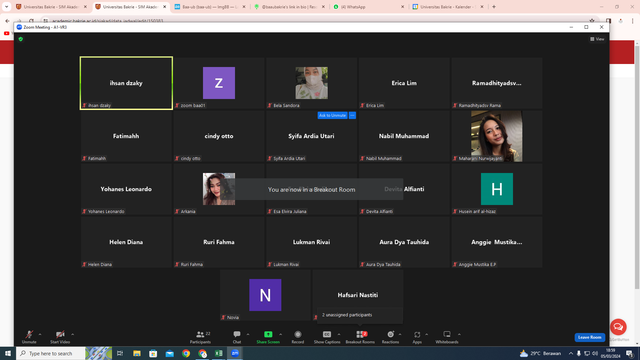This screenshot has width=640, height=360.
Task: Open Whiteboards in Zoom toolbar
Action: click(447, 337)
